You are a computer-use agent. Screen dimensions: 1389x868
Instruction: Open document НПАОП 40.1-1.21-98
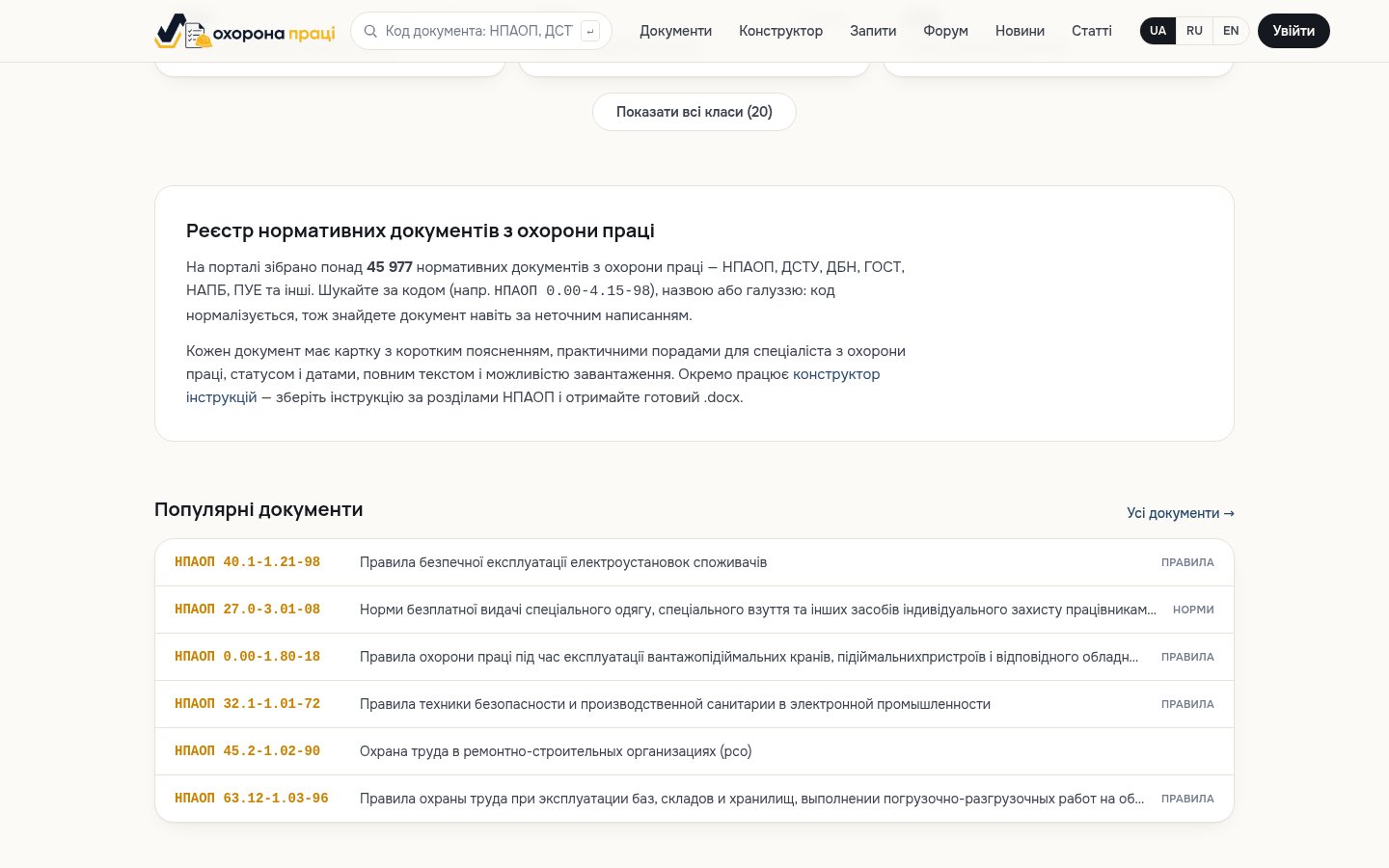694,562
